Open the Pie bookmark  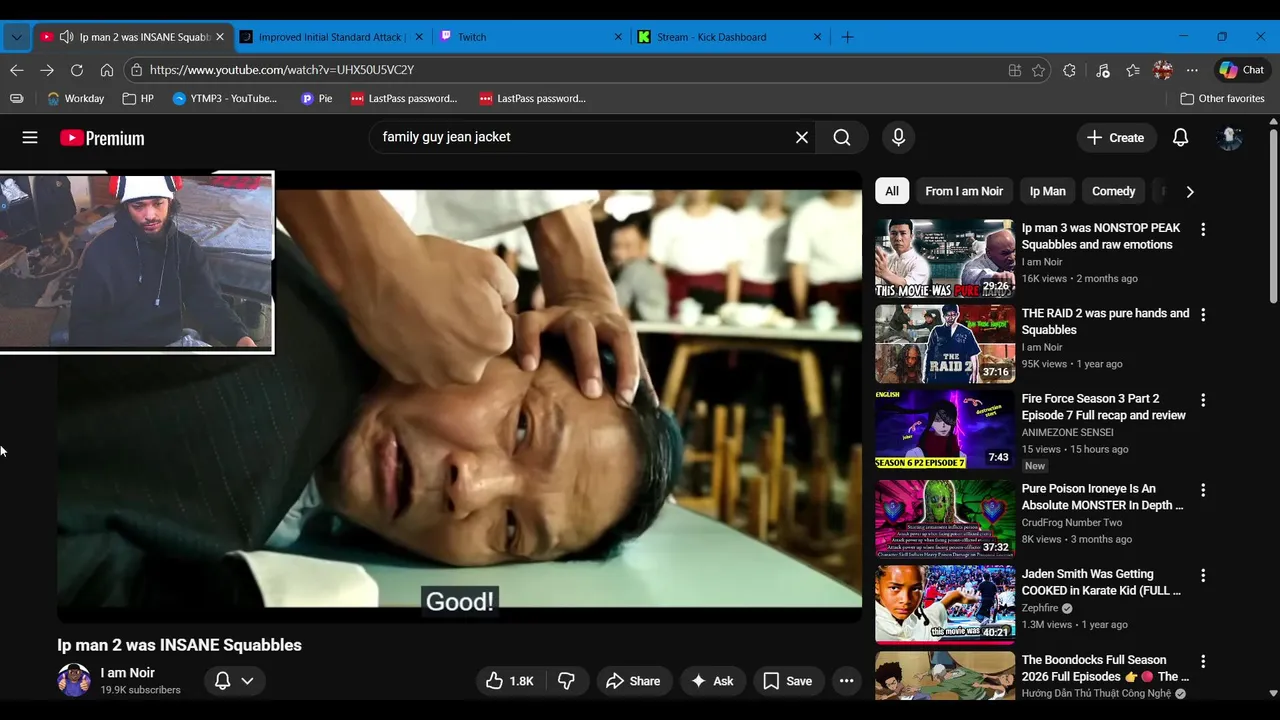(x=317, y=99)
